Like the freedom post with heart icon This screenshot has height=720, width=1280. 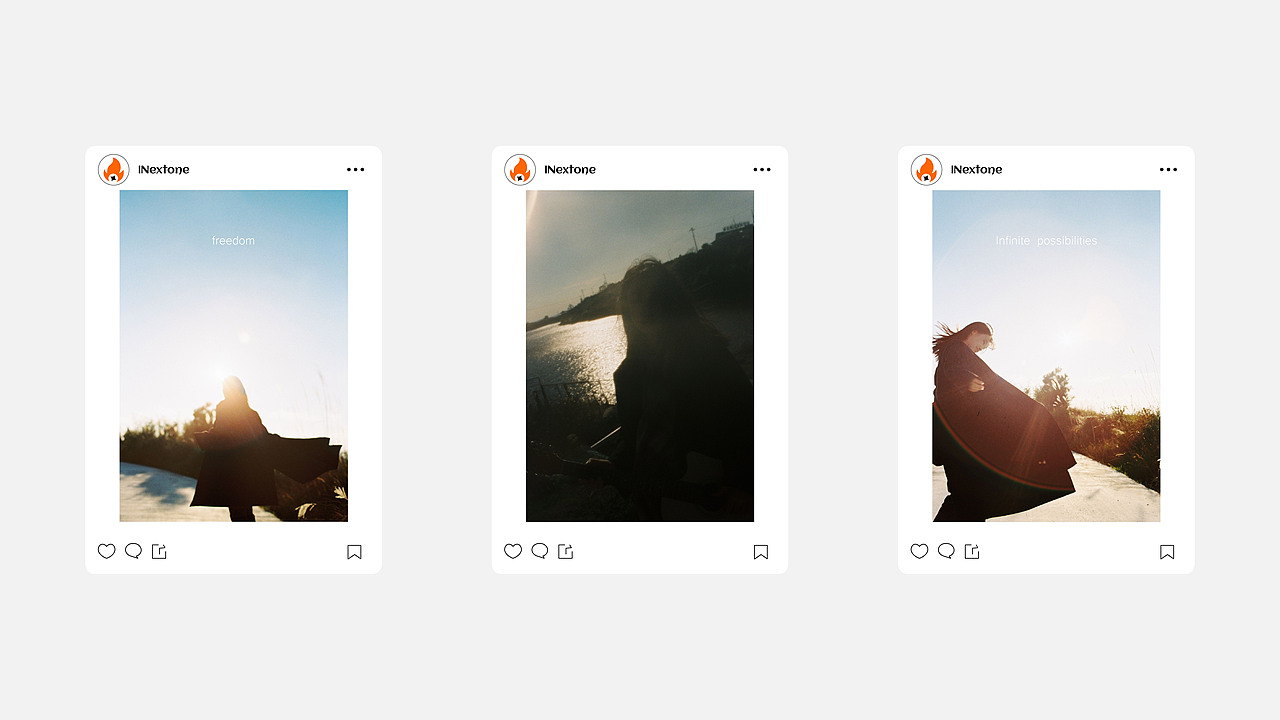click(x=106, y=551)
